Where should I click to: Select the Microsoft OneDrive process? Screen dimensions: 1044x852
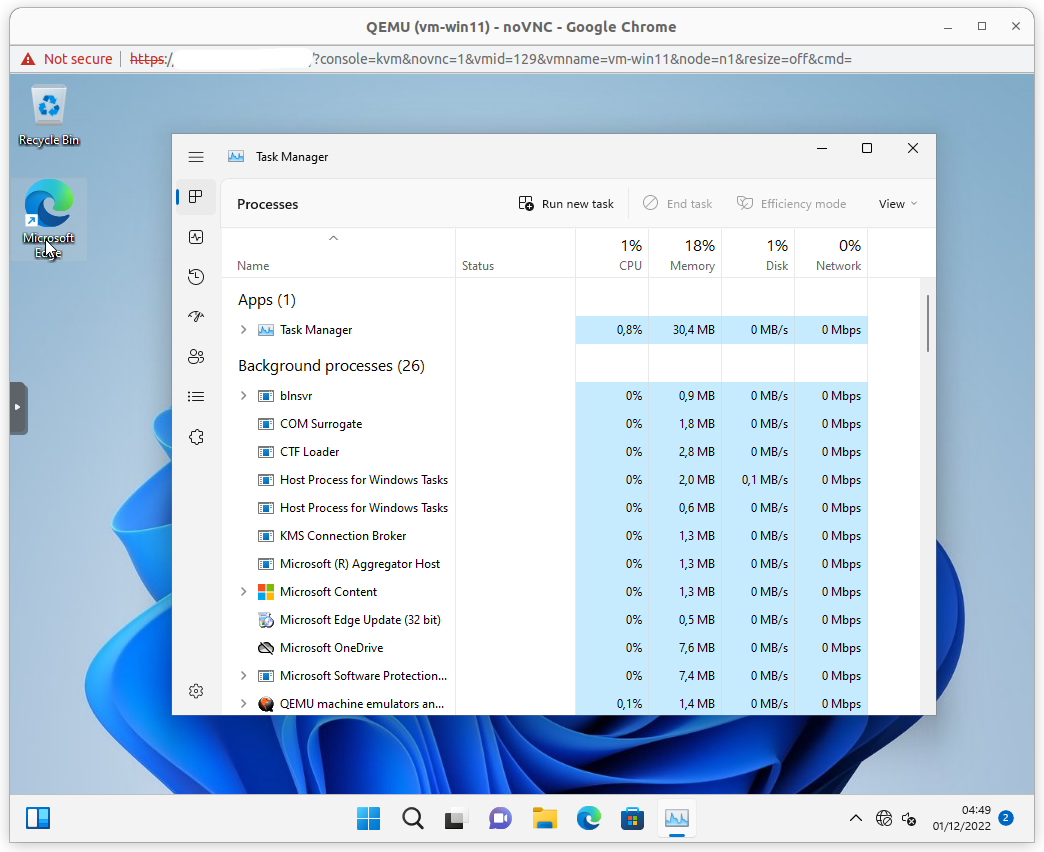pyautogui.click(x=545, y=648)
